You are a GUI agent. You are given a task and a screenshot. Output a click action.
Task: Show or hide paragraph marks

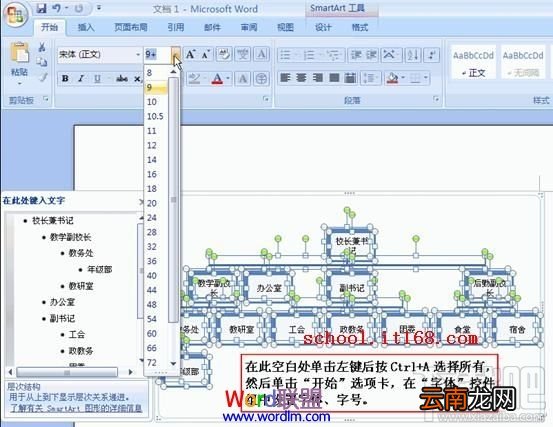tap(432, 55)
